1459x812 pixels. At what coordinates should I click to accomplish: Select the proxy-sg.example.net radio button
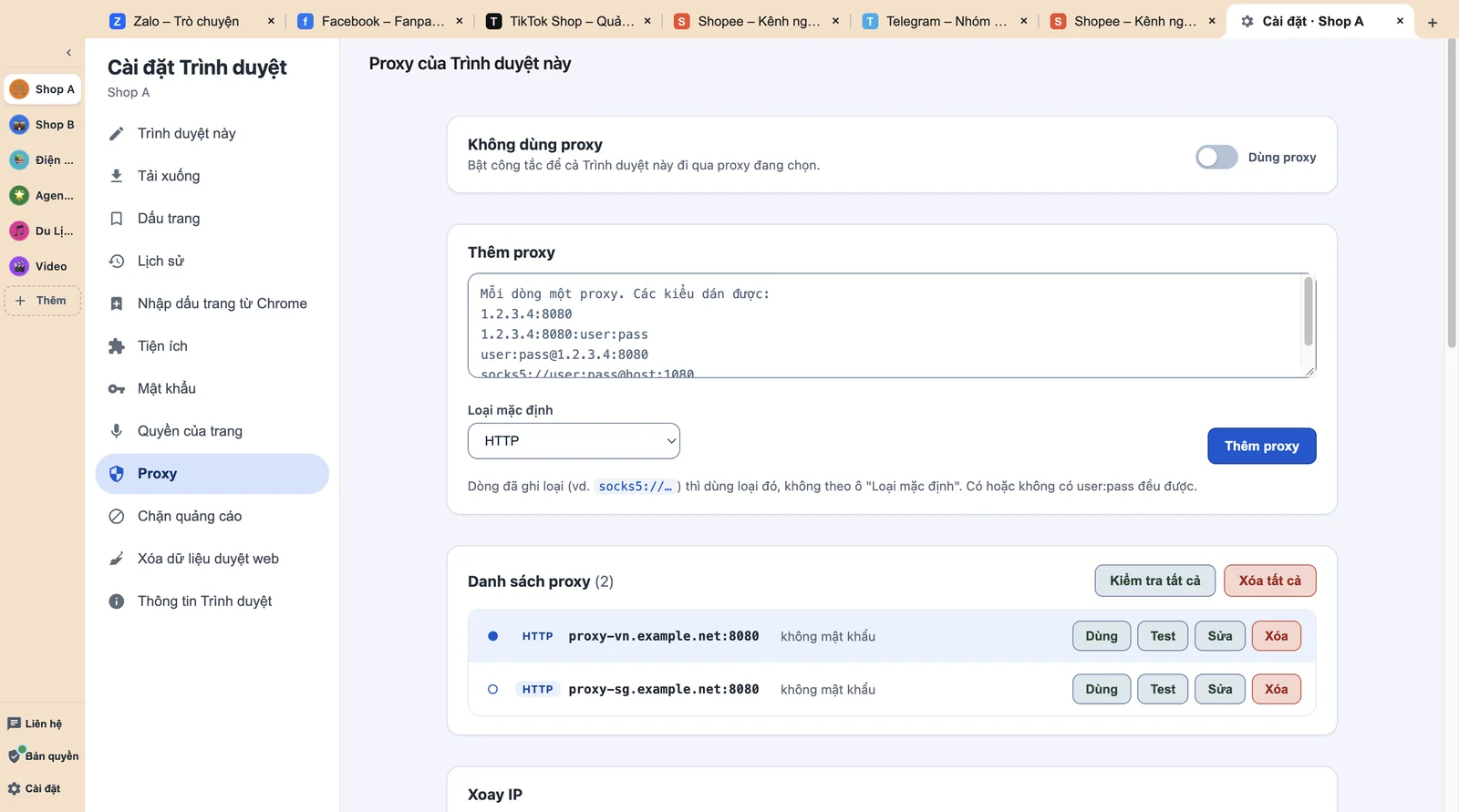[492, 689]
